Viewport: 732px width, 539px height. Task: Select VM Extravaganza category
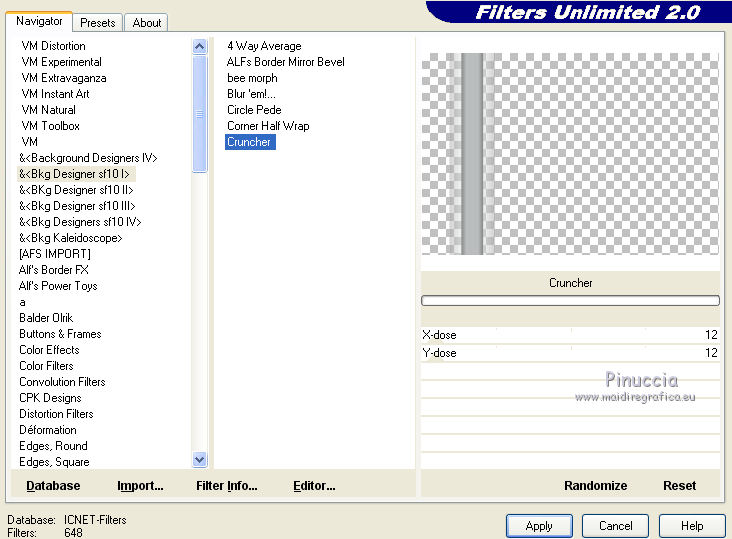[64, 78]
